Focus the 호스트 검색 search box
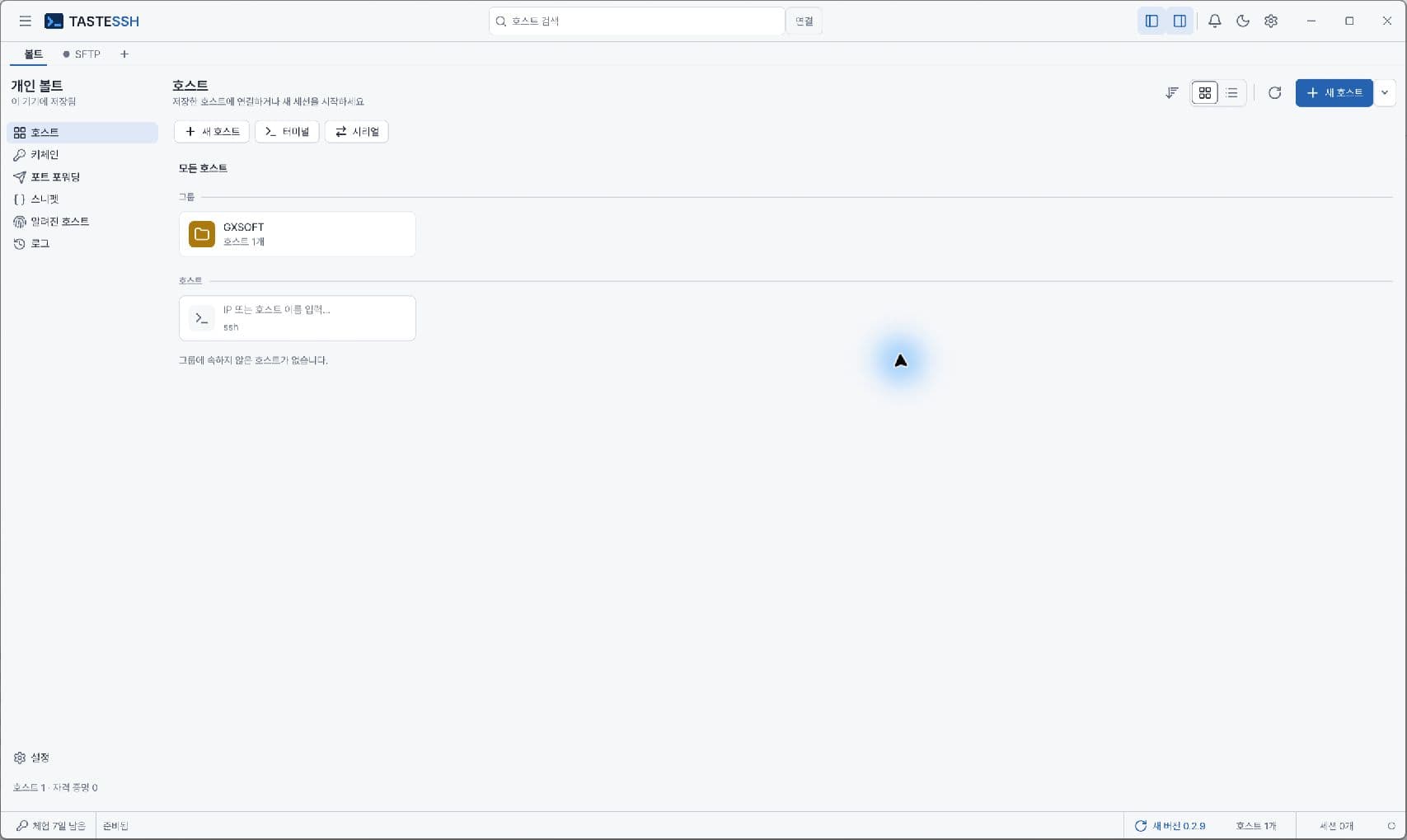 636,21
